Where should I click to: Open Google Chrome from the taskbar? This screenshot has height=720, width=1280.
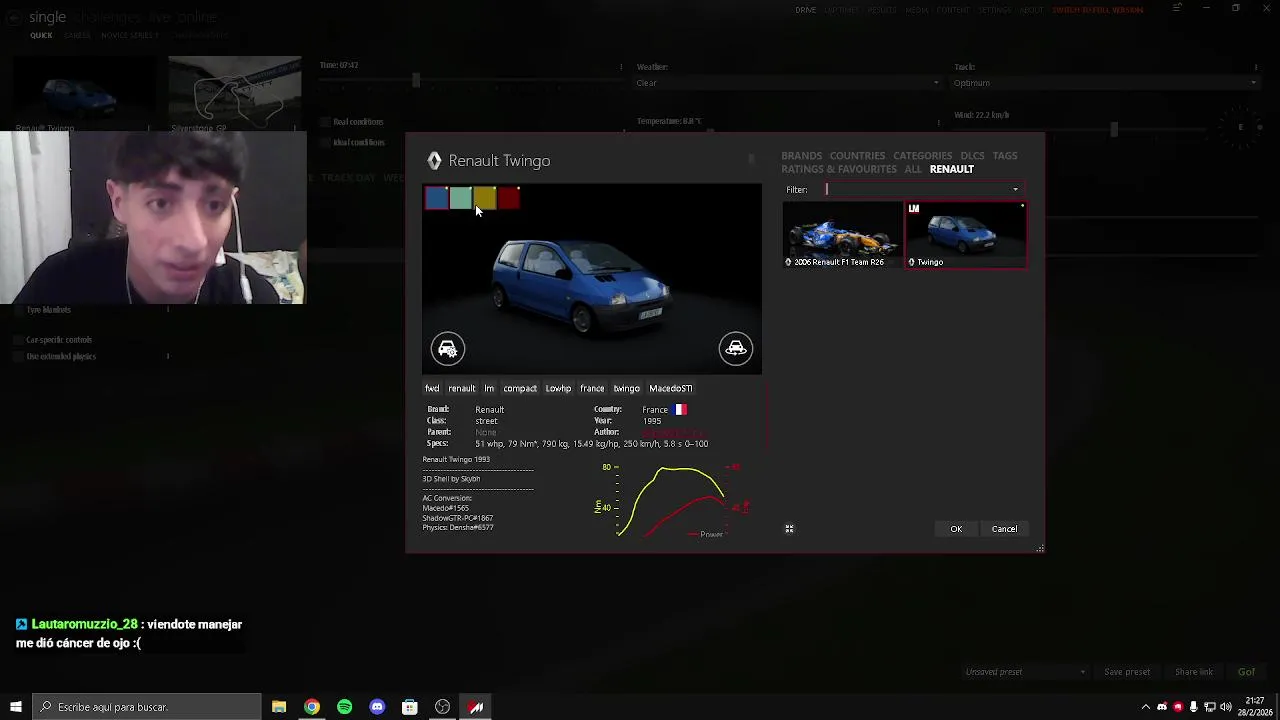[312, 707]
